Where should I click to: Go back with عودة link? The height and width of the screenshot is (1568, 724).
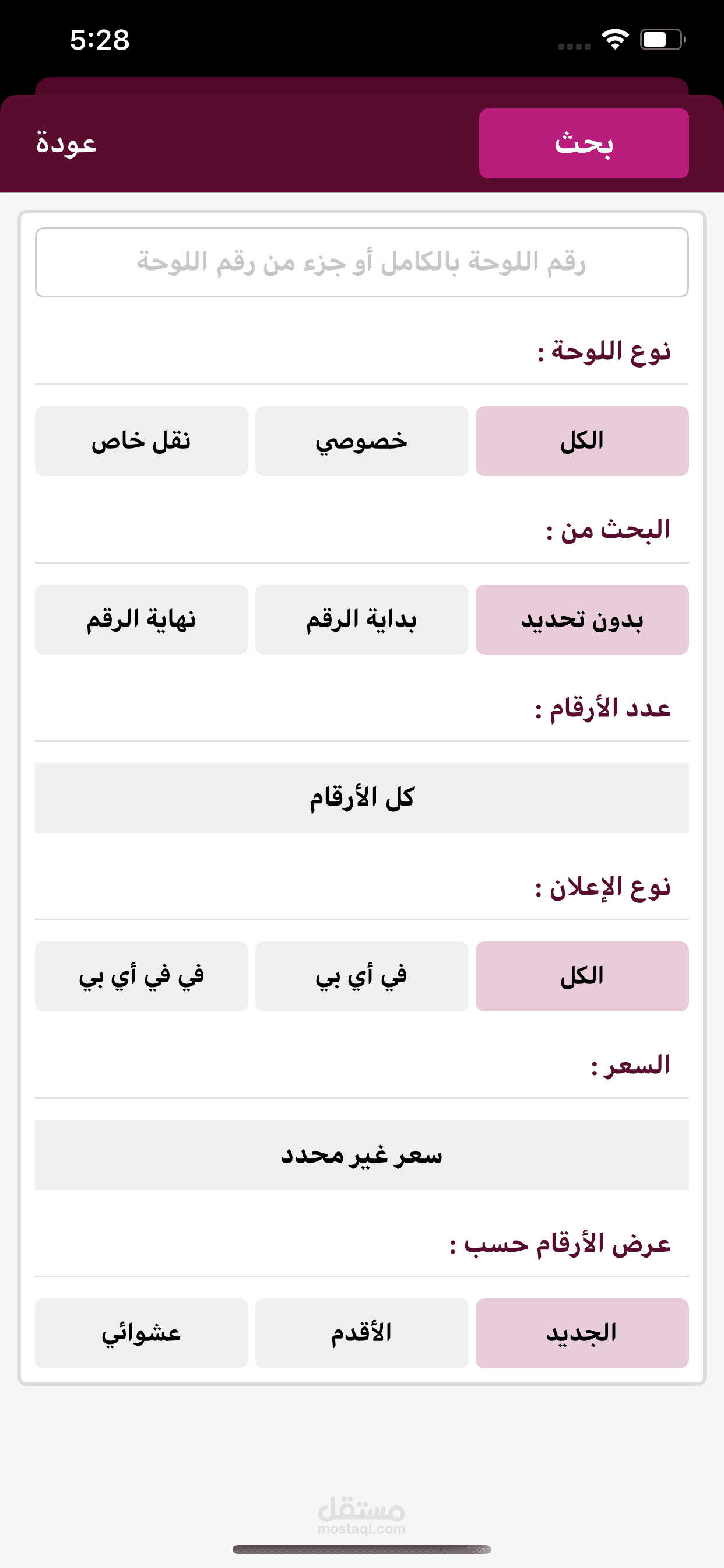click(66, 143)
